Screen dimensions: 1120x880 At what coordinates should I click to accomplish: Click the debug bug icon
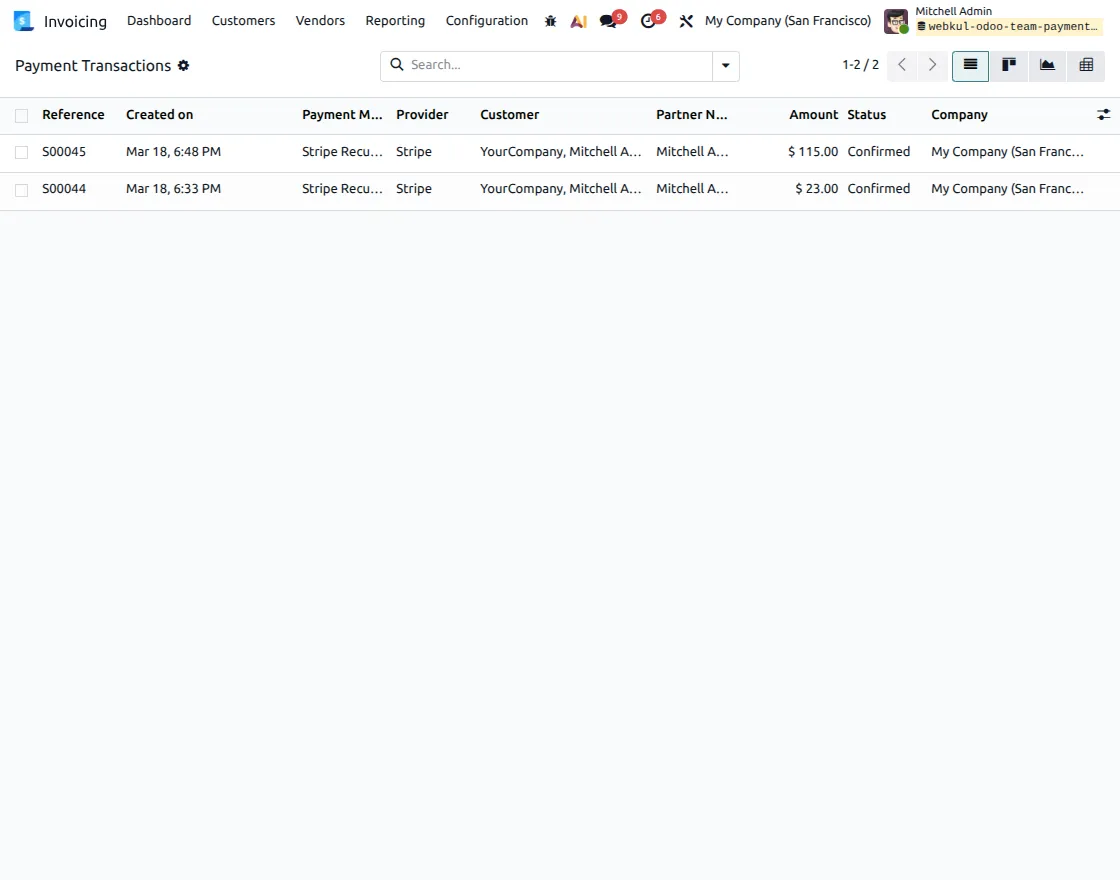550,20
